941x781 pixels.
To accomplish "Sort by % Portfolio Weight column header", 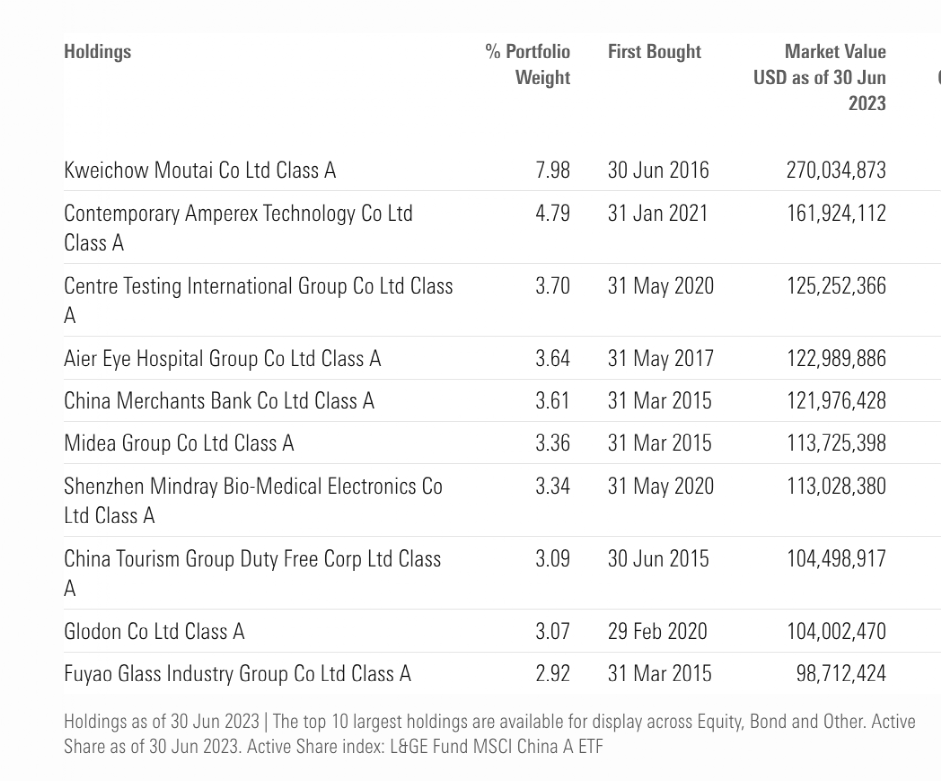I will coord(528,65).
